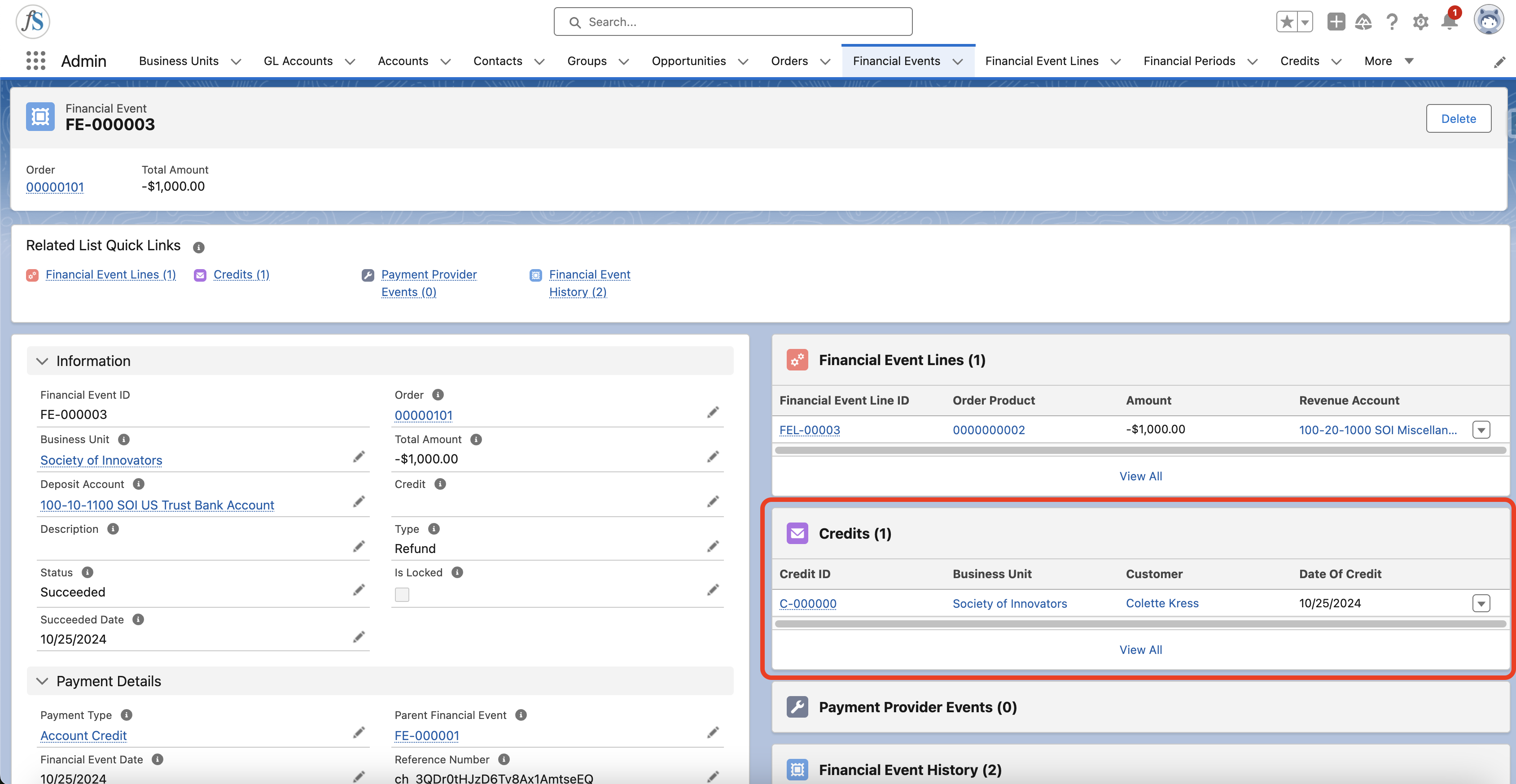Edit the Parent Financial Event field pencil
The image size is (1516, 784).
[x=713, y=732]
